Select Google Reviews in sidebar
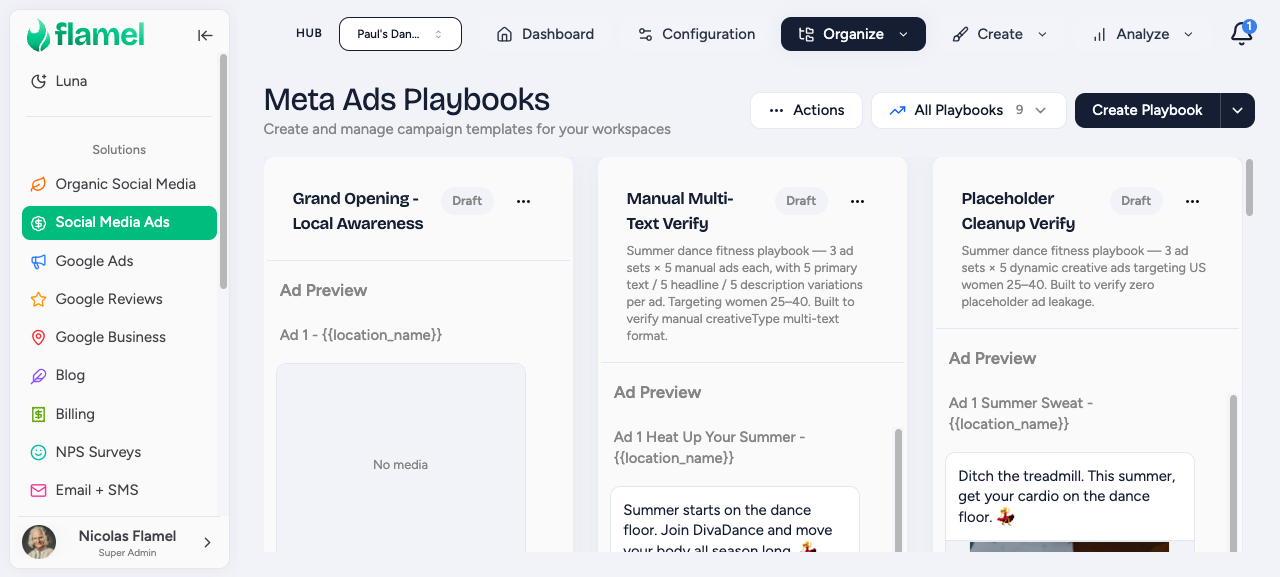 tap(119, 299)
